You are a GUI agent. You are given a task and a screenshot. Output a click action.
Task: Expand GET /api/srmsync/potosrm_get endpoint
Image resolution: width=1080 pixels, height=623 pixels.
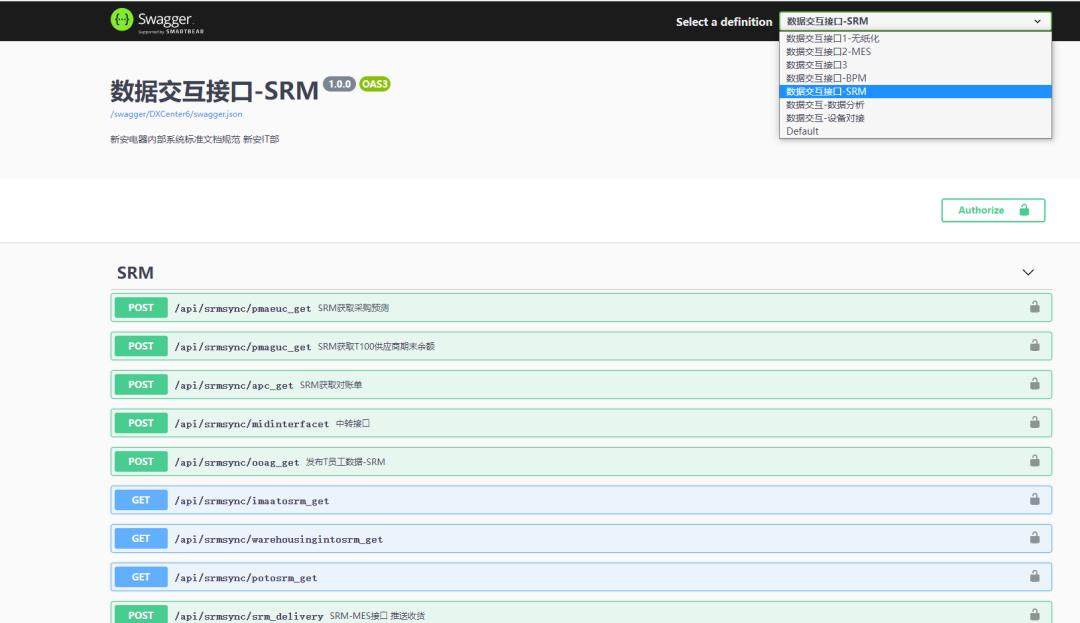(x=245, y=578)
